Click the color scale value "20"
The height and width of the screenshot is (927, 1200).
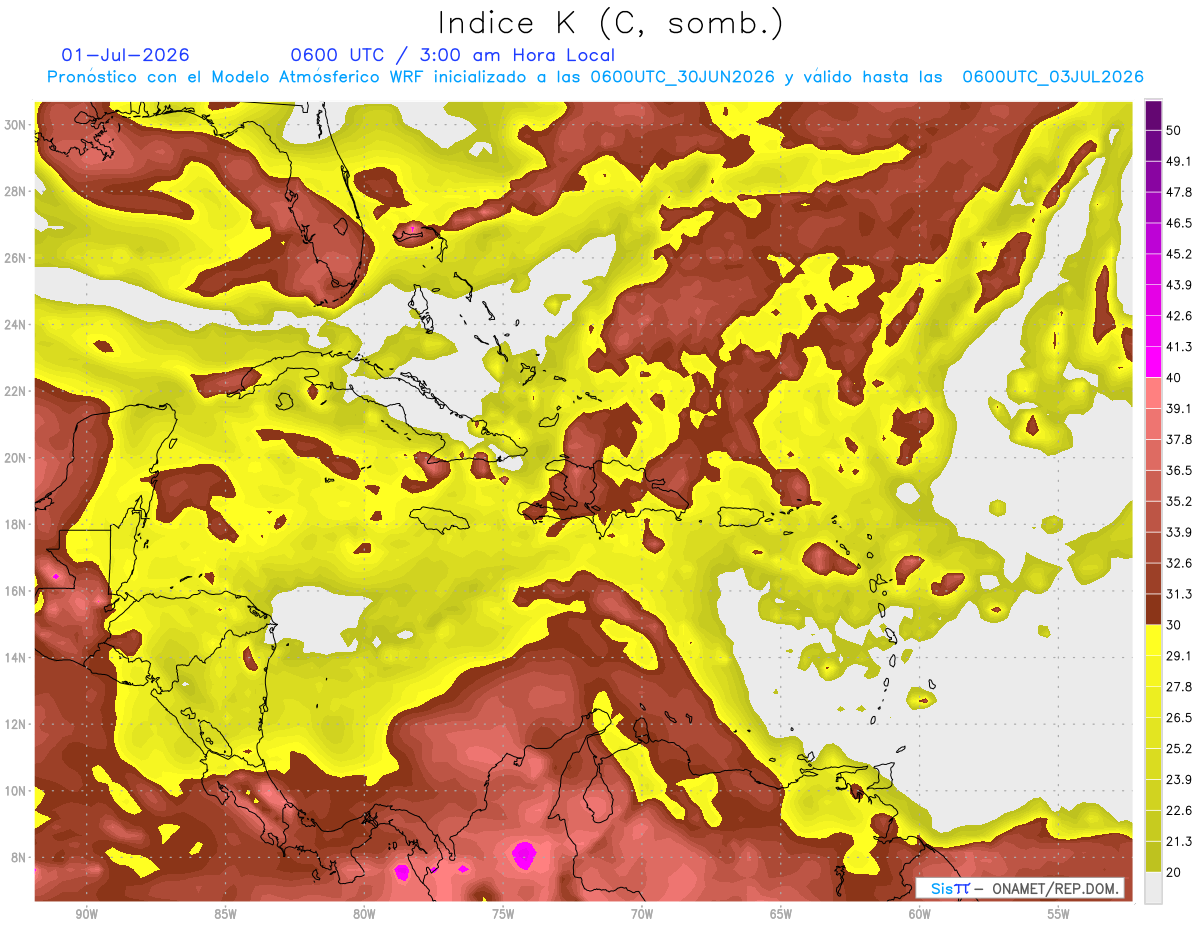1173,873
